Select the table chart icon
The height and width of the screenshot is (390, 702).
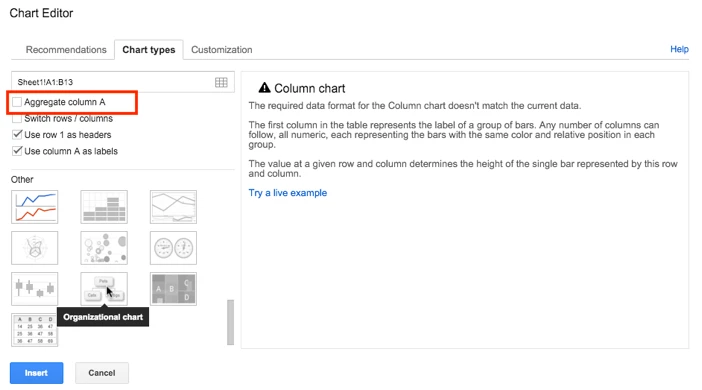(x=34, y=330)
